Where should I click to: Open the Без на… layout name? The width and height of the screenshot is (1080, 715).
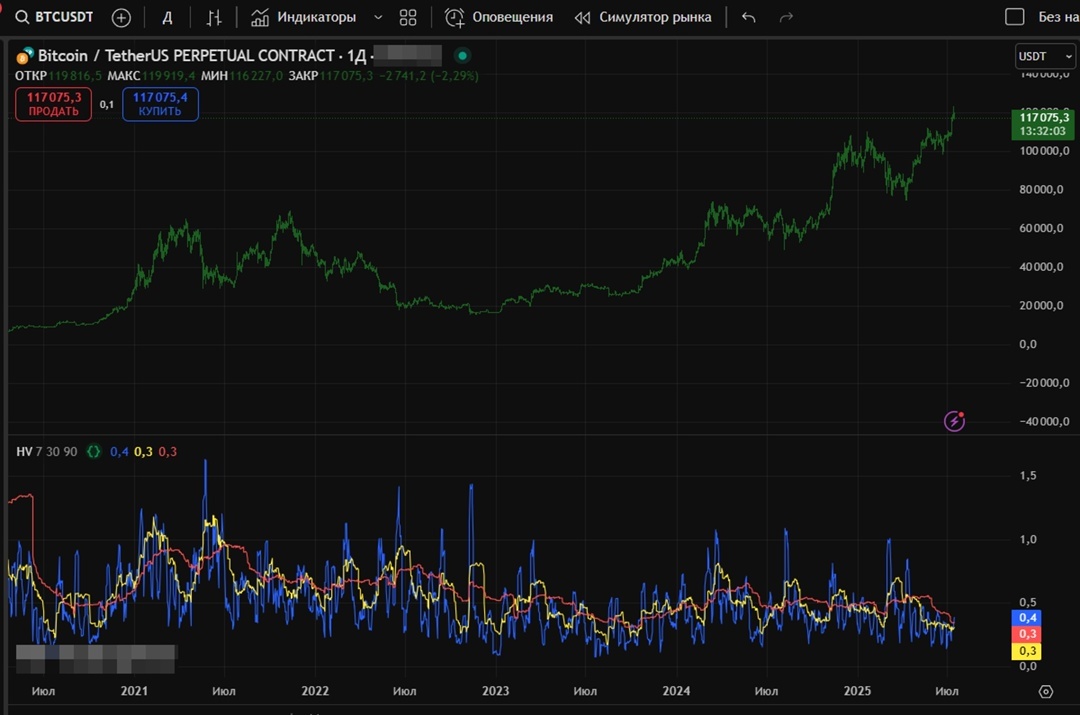tap(1058, 17)
